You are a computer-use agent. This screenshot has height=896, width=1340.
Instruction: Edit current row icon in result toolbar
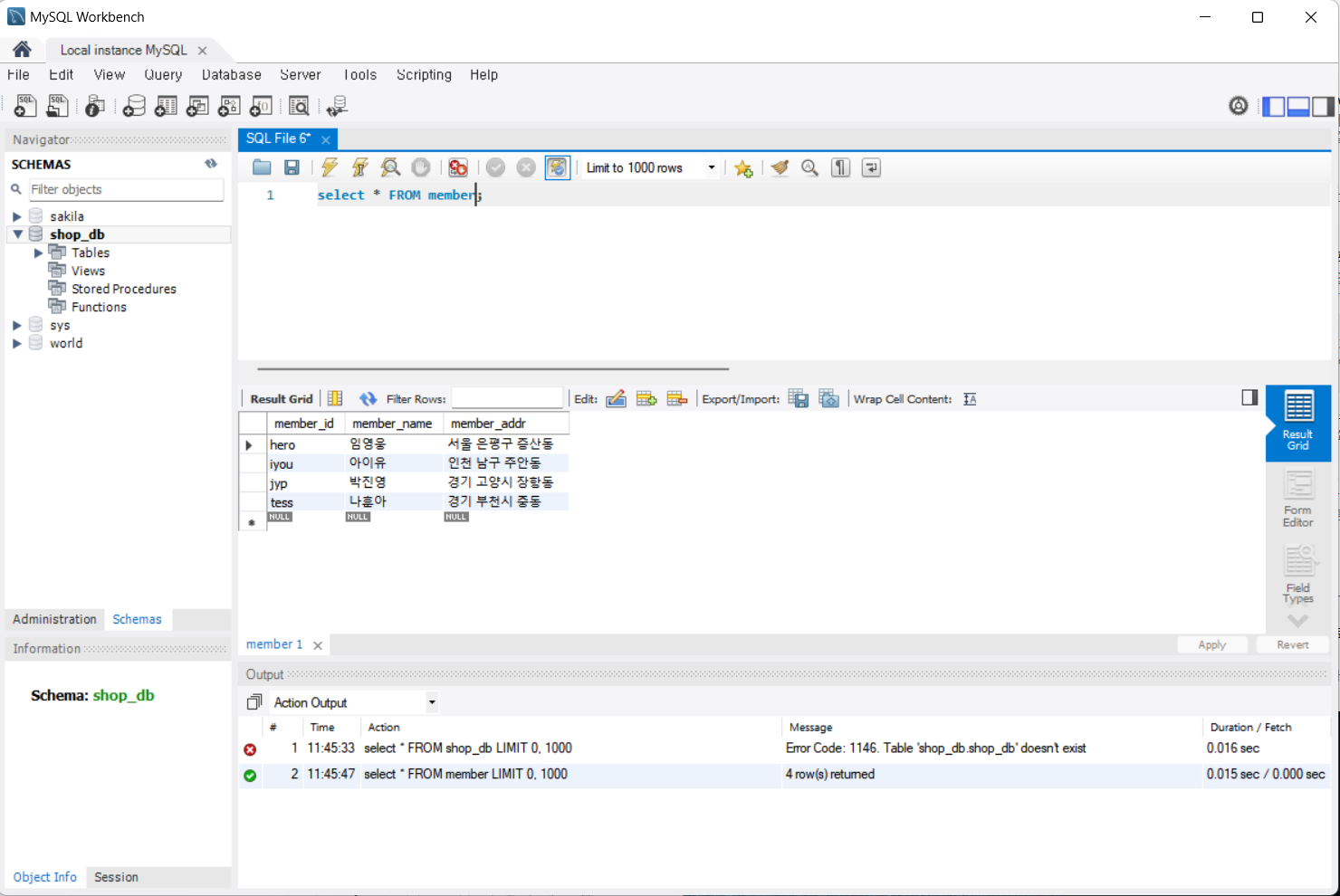[x=616, y=399]
